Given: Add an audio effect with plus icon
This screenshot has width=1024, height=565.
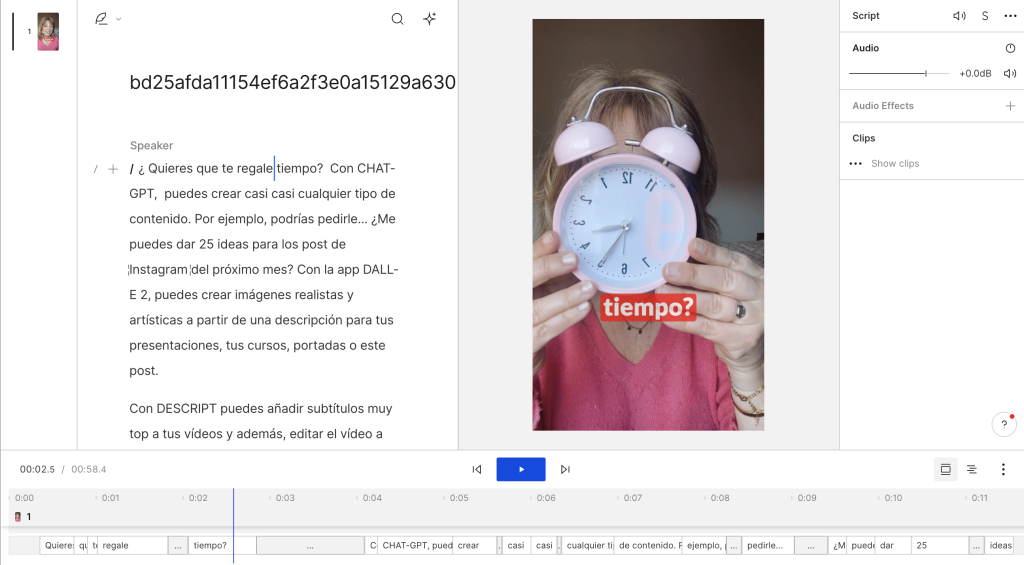Looking at the screenshot, I should tap(1010, 105).
